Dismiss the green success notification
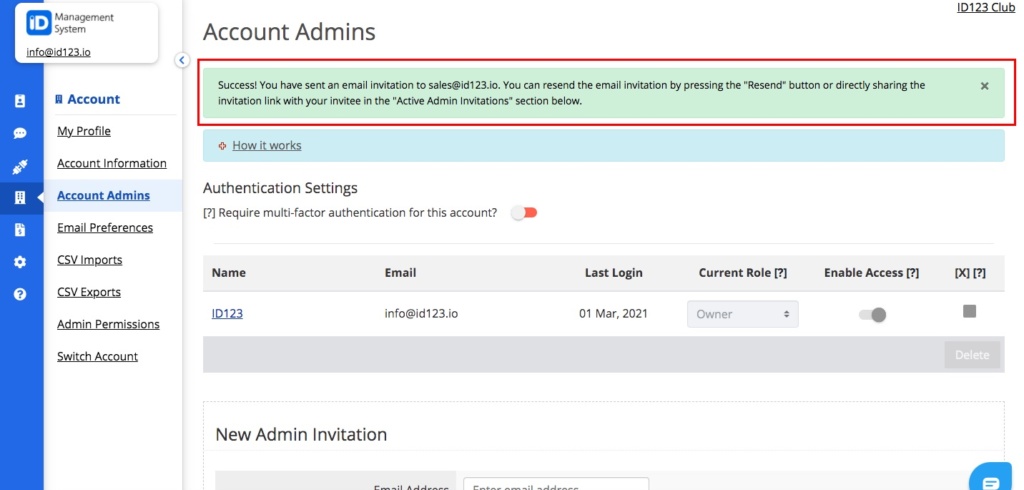Screen dimensions: 1024x490 (984, 86)
